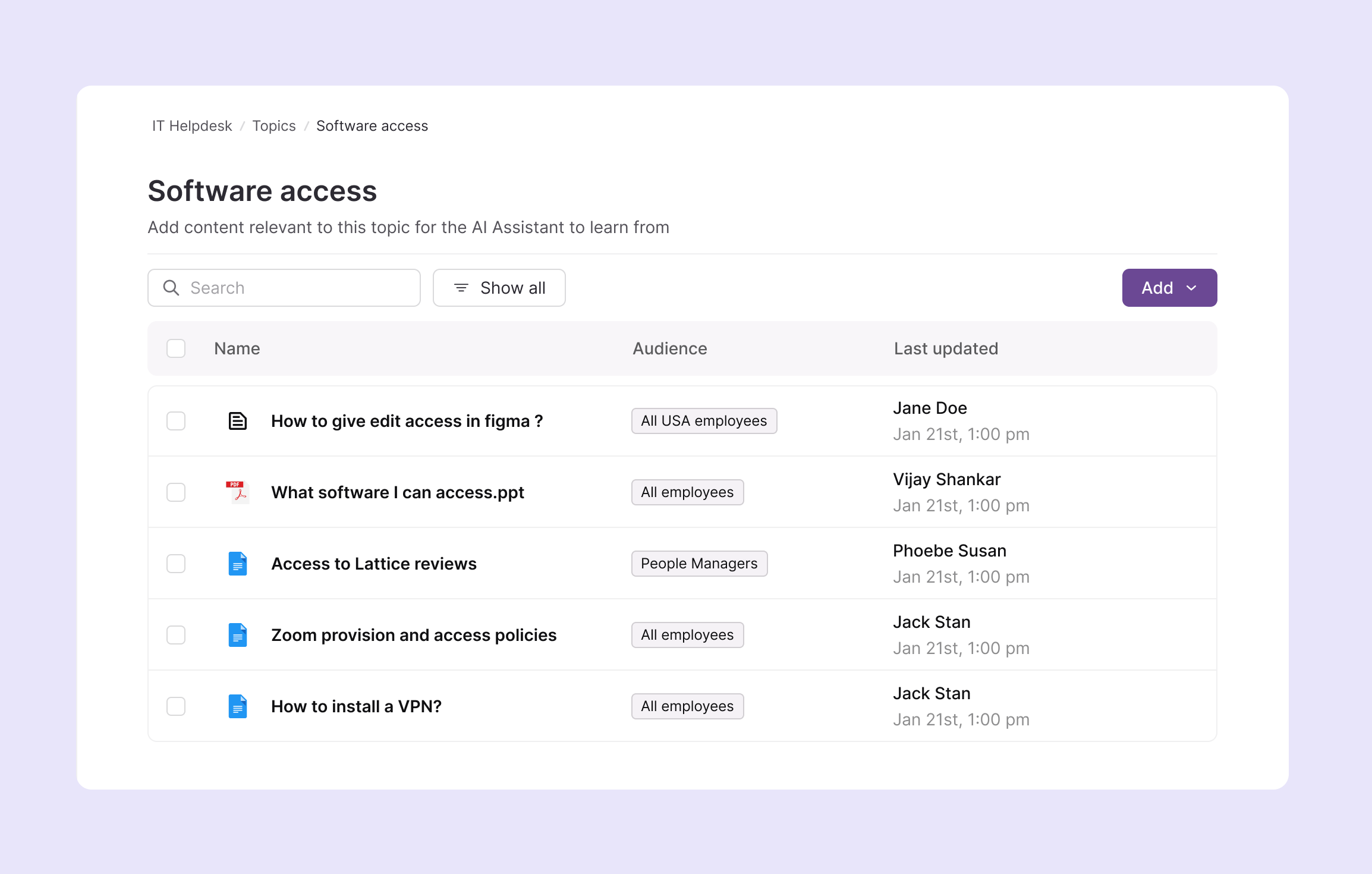Click the filter lines icon in Show all
This screenshot has width=1372, height=874.
click(x=461, y=288)
